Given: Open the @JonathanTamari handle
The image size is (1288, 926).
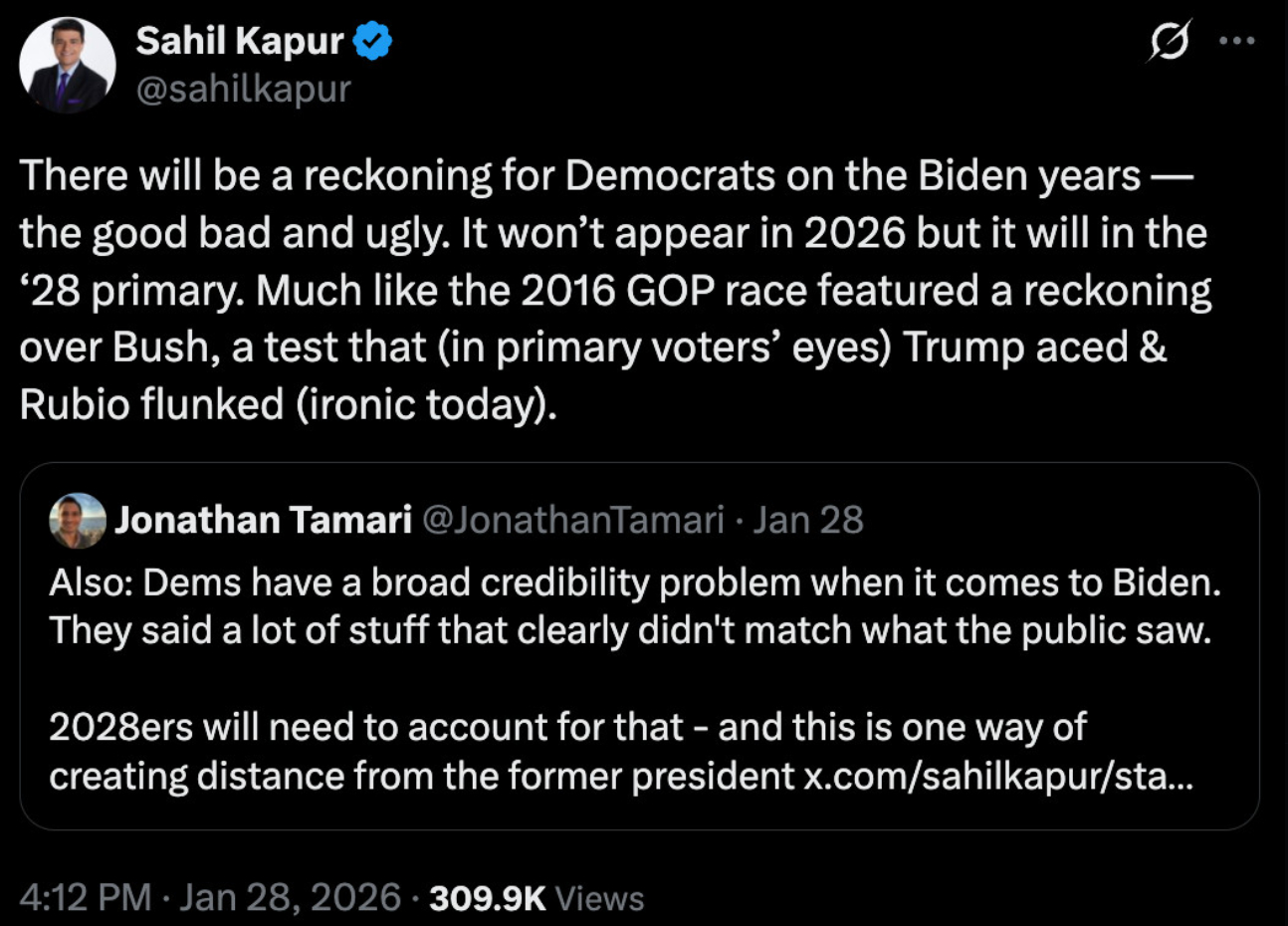Looking at the screenshot, I should (573, 520).
